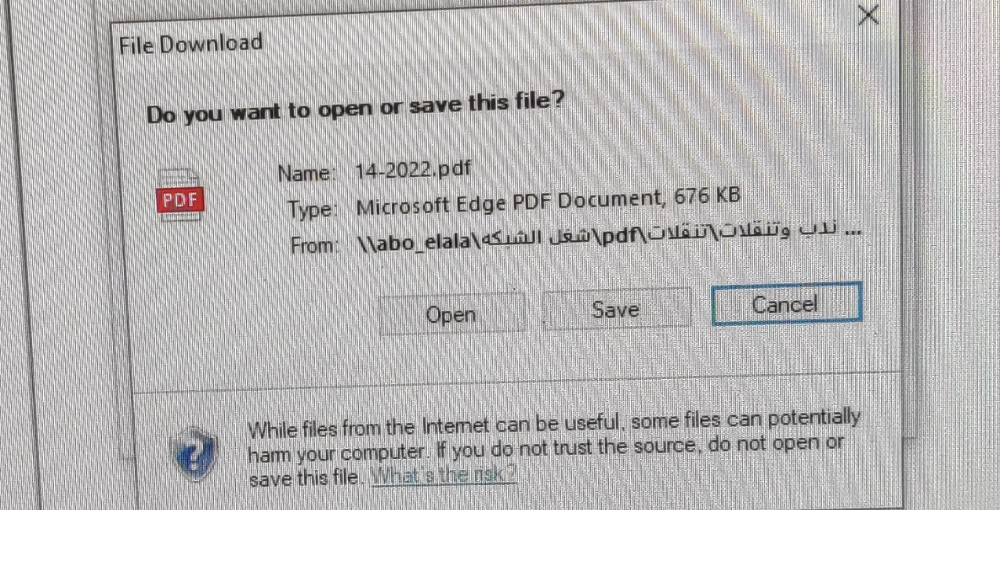Click the "Name:" field label
Image resolution: width=1000 pixels, height=575 pixels.
pyautogui.click(x=306, y=173)
